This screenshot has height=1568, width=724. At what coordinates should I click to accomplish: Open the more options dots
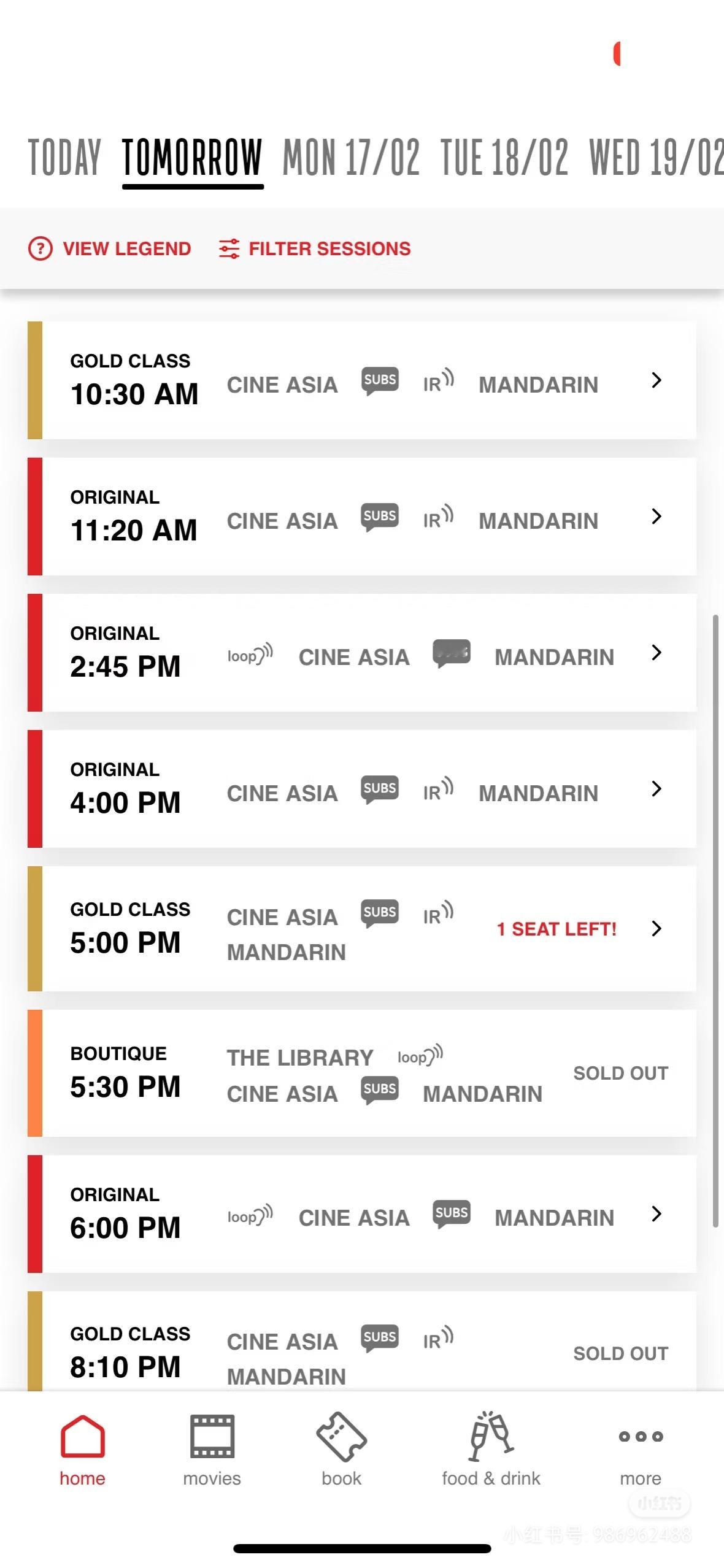coord(640,1436)
